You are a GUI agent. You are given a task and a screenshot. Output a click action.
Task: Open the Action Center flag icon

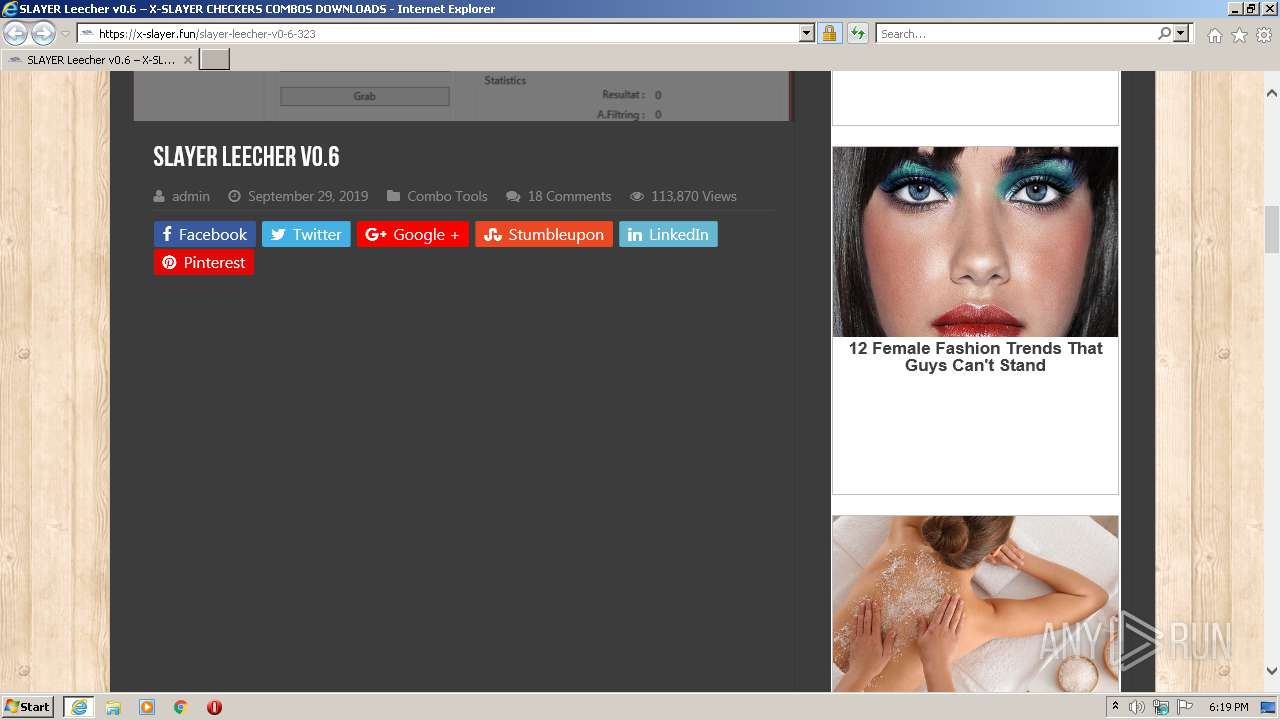click(x=1185, y=707)
